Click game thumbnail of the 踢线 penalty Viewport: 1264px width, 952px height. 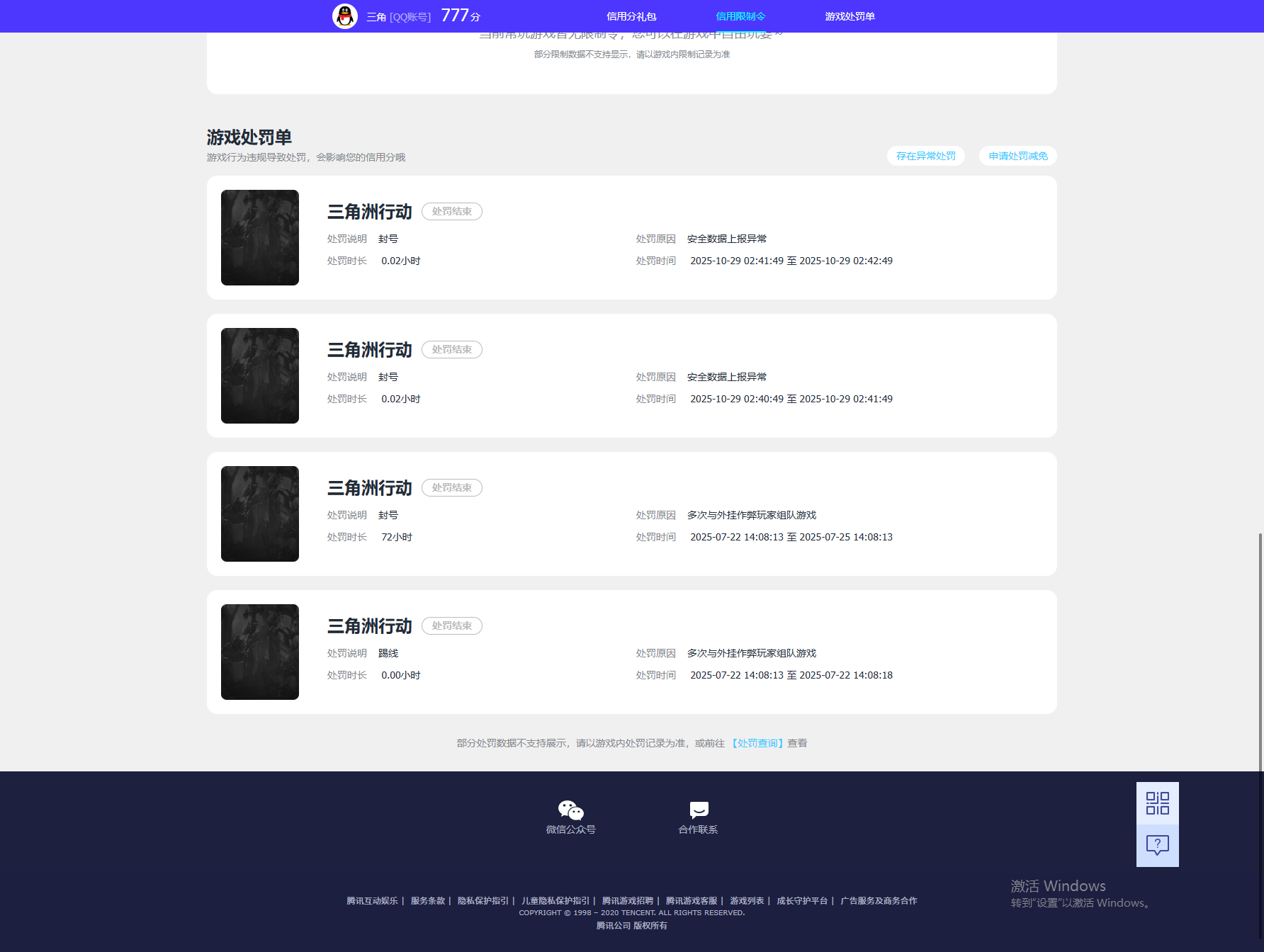(260, 652)
